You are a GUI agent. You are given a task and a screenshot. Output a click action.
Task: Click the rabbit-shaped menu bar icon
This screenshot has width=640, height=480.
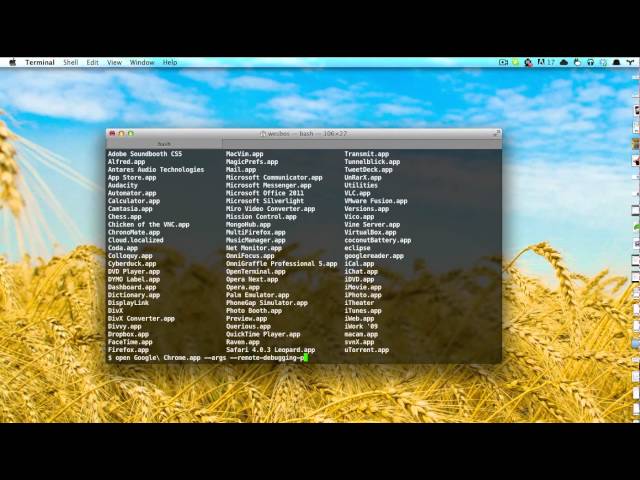coord(577,62)
